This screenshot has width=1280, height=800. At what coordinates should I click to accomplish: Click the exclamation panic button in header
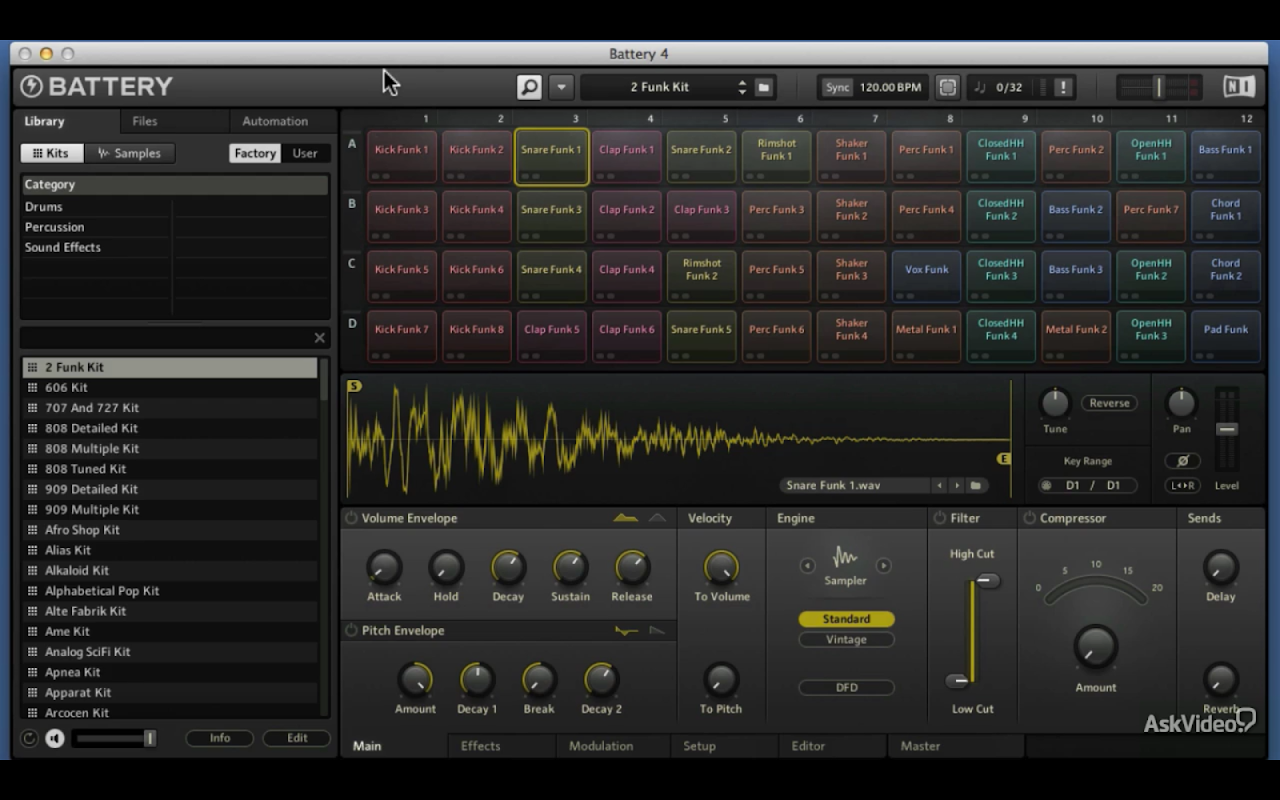click(1063, 87)
